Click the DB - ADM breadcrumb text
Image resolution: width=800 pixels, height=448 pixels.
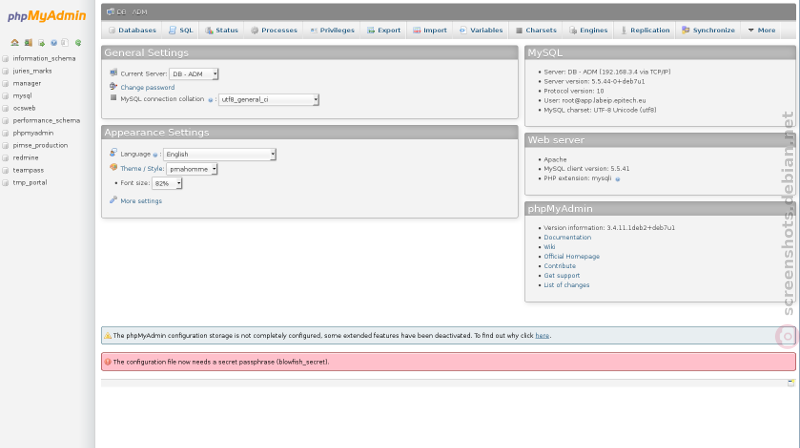point(132,12)
